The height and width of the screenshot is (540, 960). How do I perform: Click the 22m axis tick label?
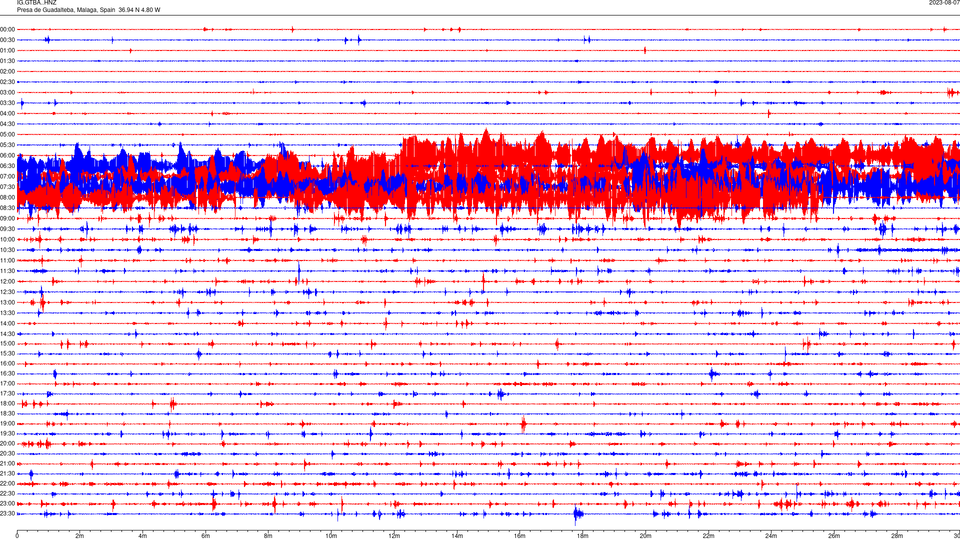pyautogui.click(x=708, y=536)
